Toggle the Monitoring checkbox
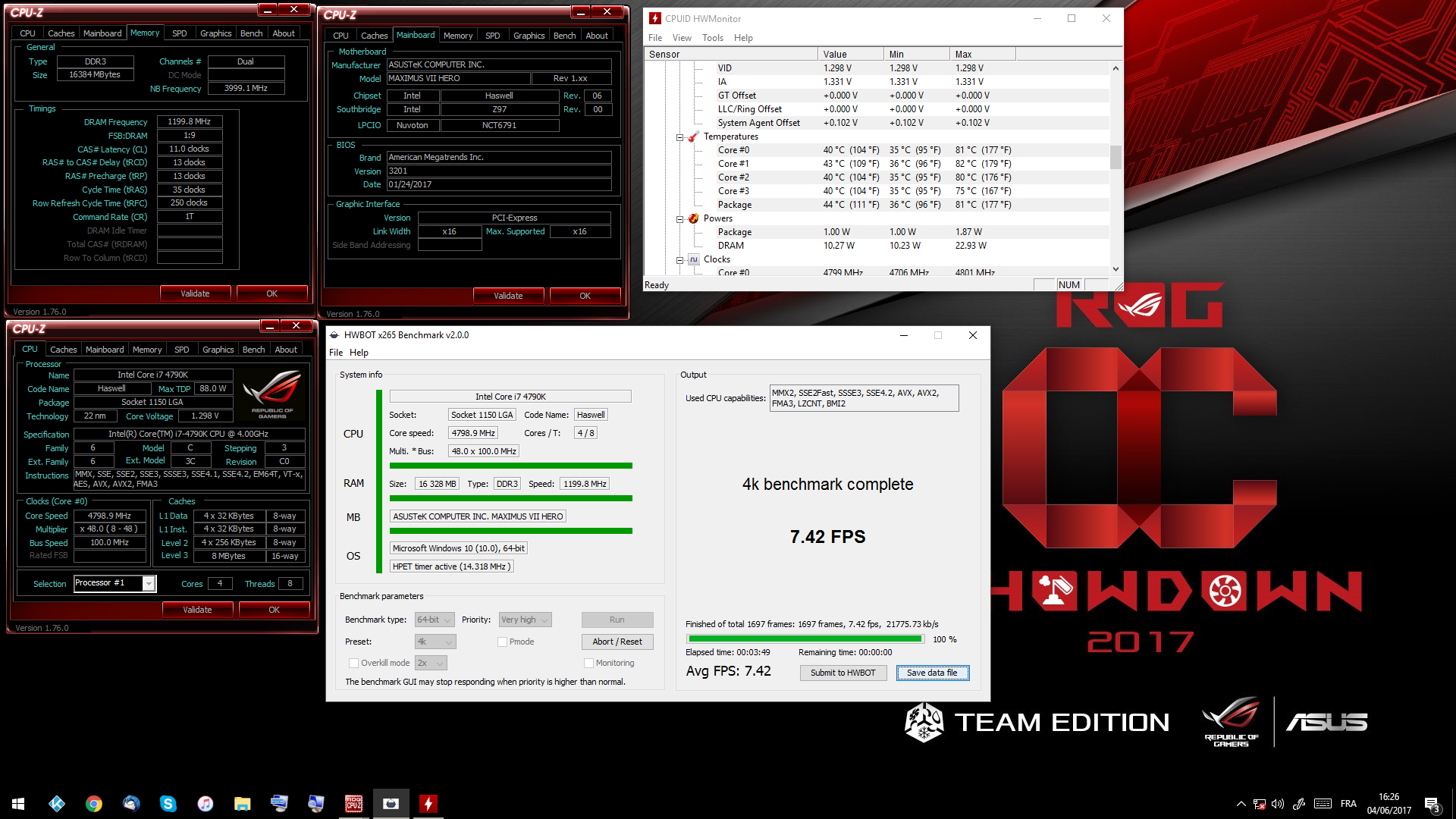 pos(588,663)
